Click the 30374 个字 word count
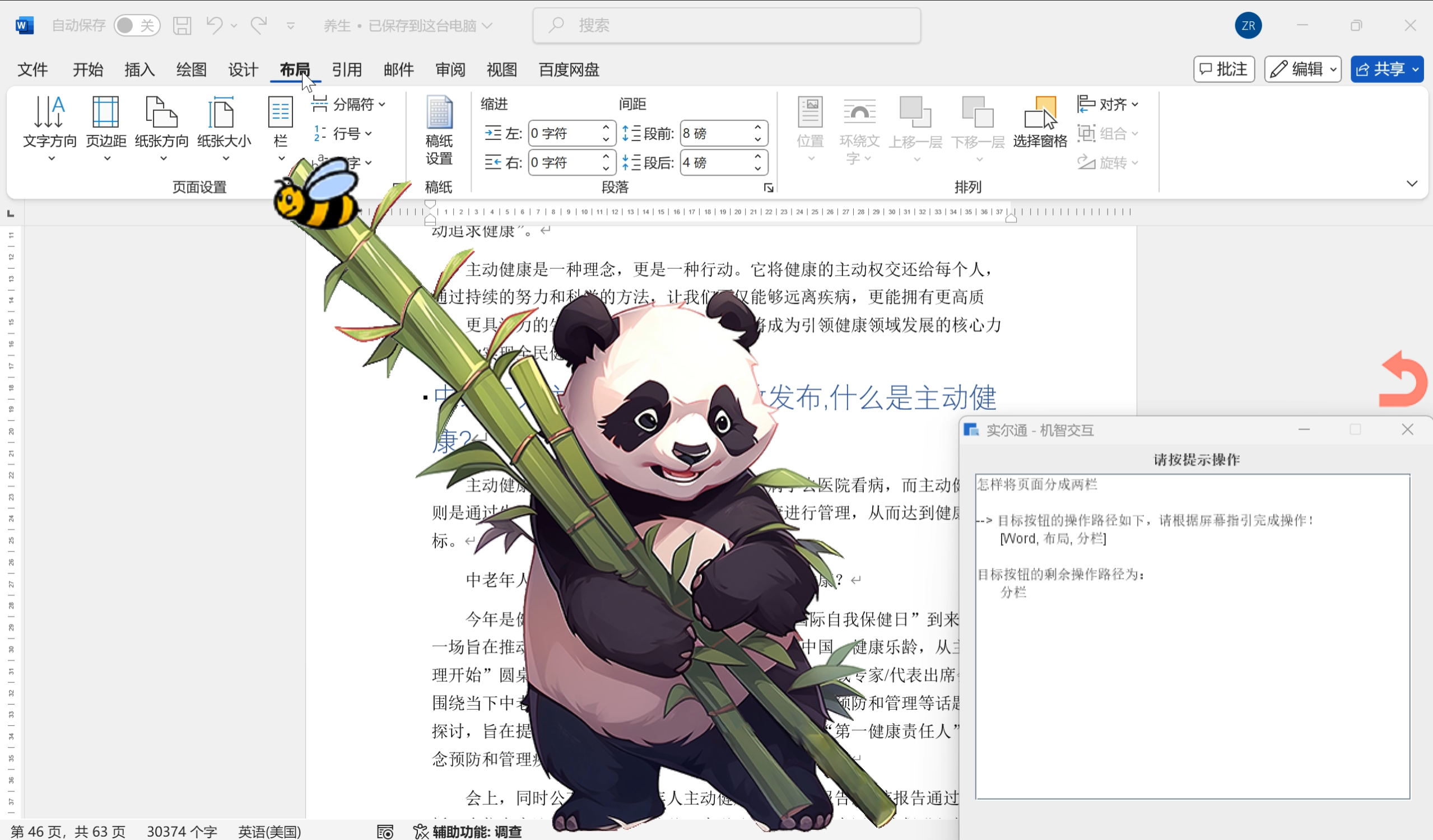1433x840 pixels. (x=182, y=832)
